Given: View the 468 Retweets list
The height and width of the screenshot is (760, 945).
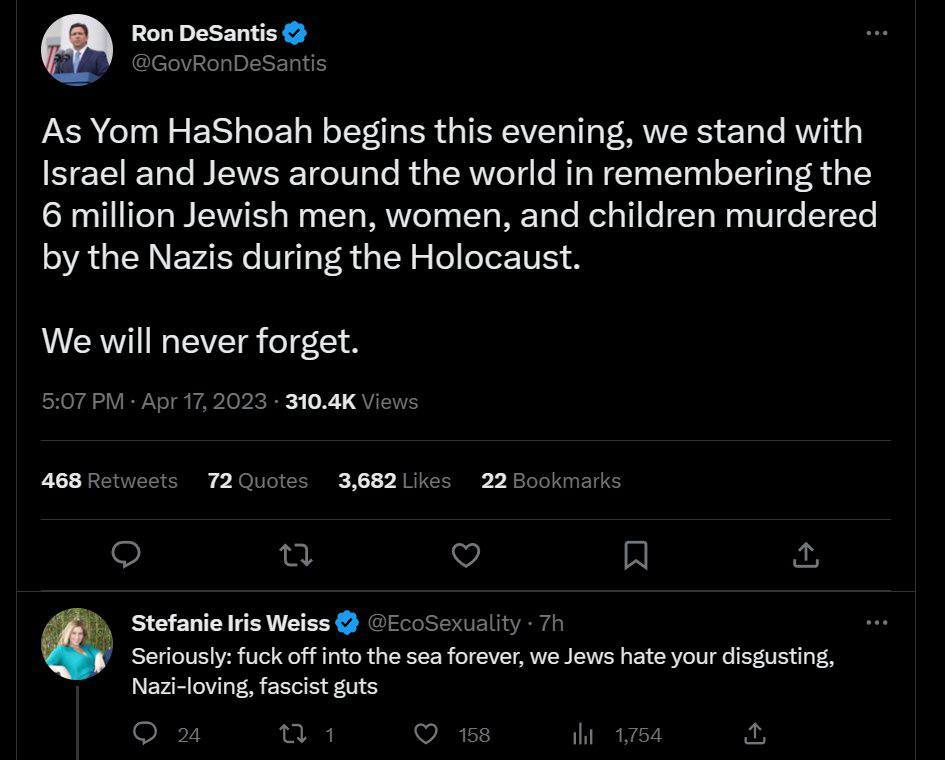Looking at the screenshot, I should pyautogui.click(x=110, y=481).
